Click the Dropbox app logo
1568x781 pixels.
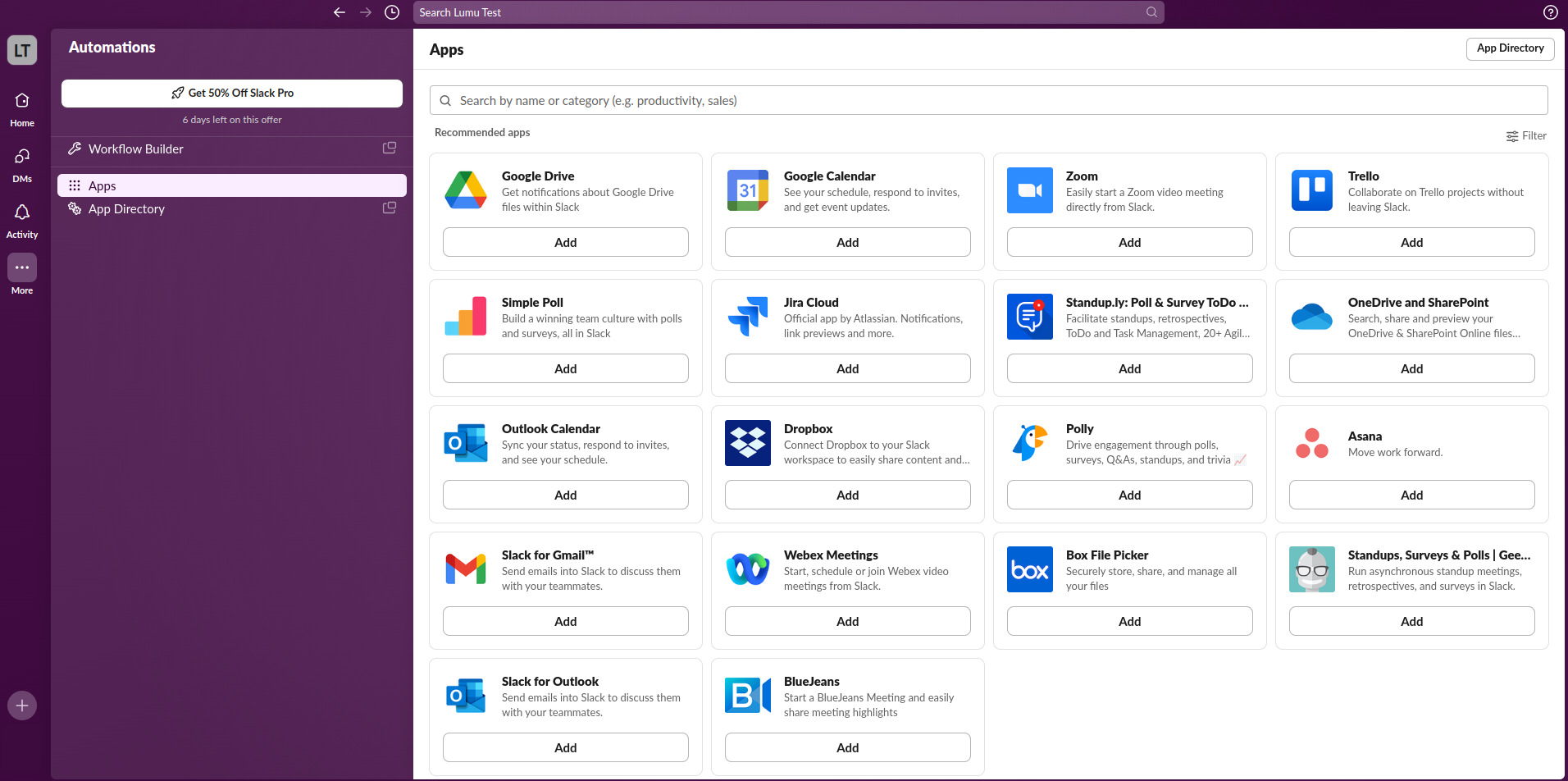click(x=747, y=443)
